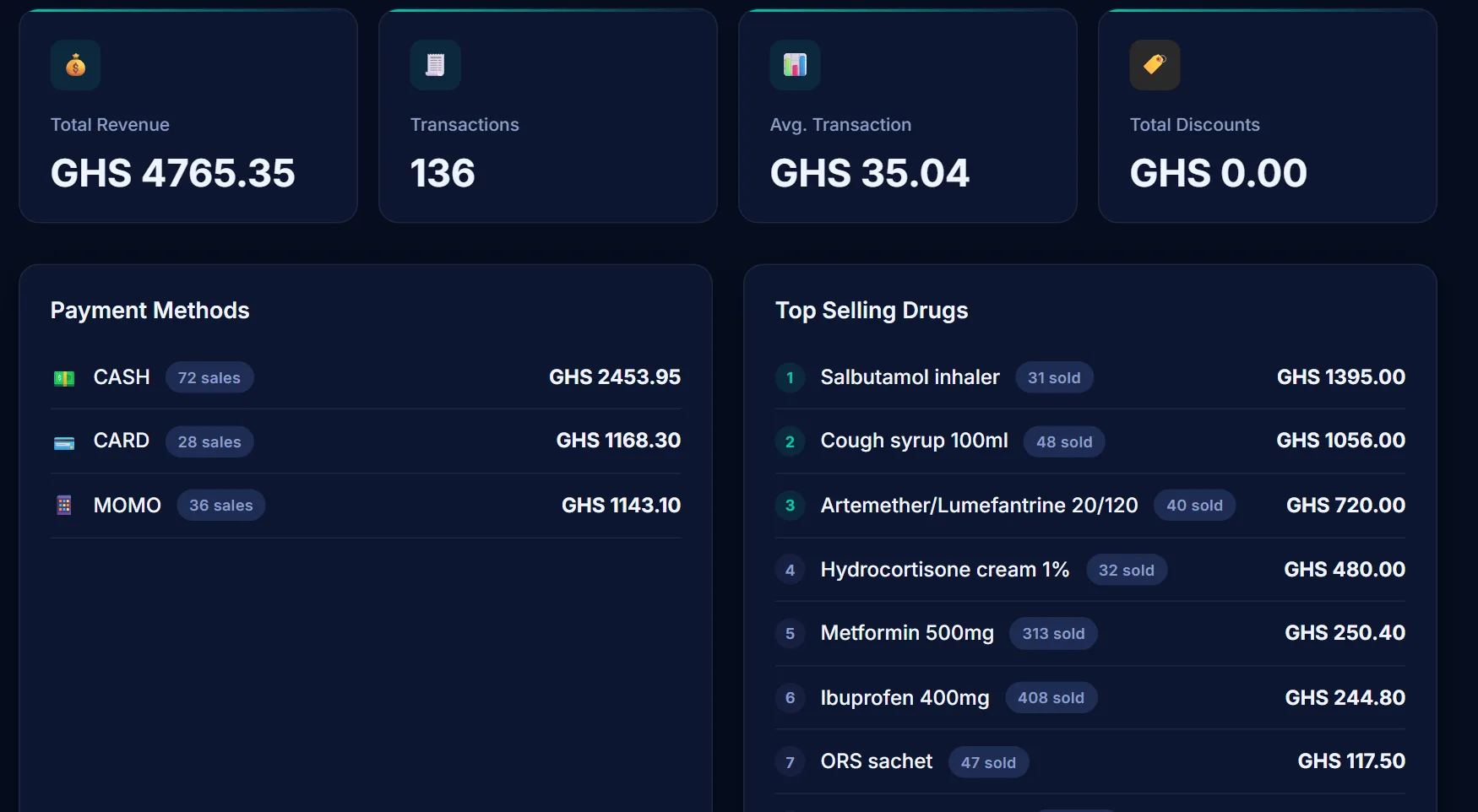Select the CASH payment method label

[x=122, y=377]
